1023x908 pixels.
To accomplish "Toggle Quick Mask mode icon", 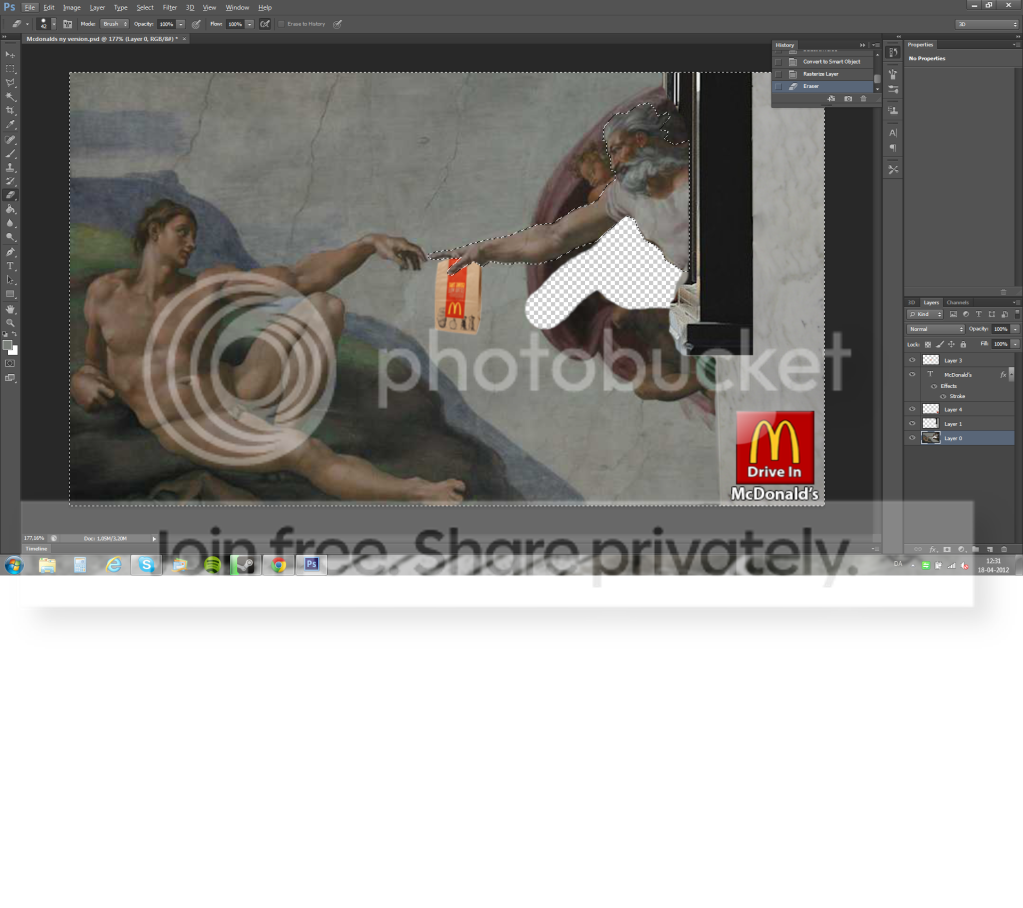I will 10,363.
